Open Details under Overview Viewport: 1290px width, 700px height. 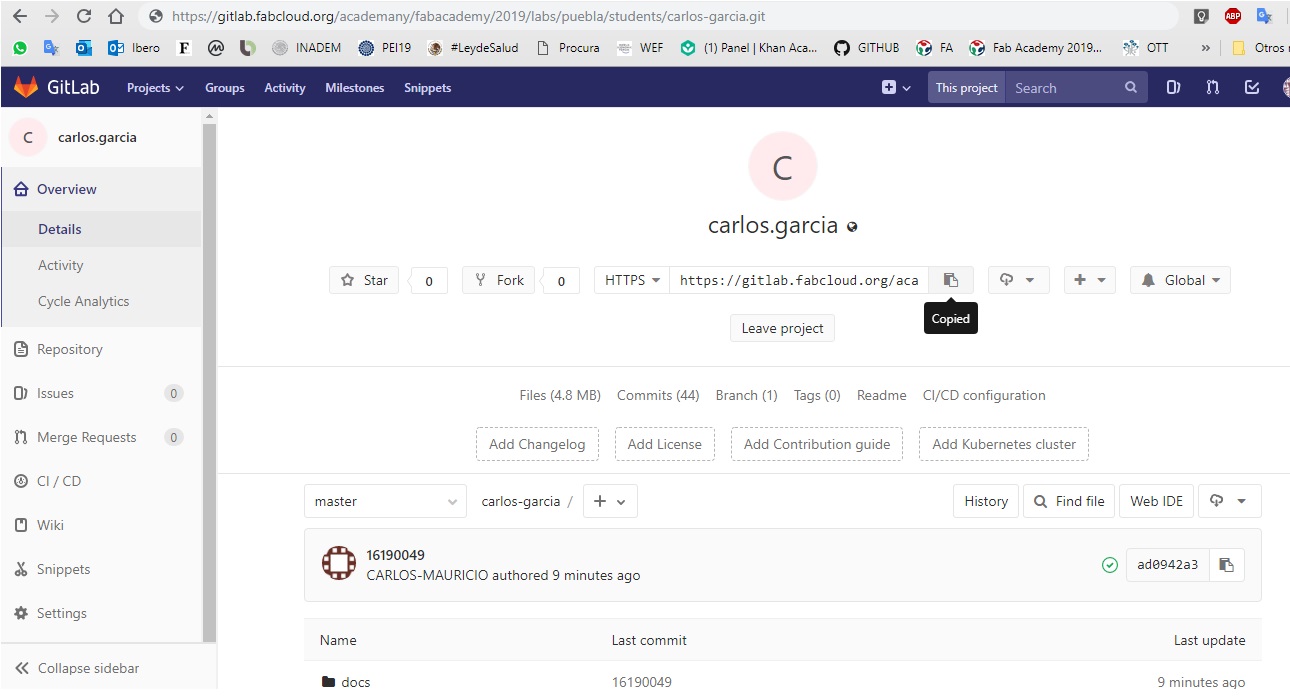101,229
